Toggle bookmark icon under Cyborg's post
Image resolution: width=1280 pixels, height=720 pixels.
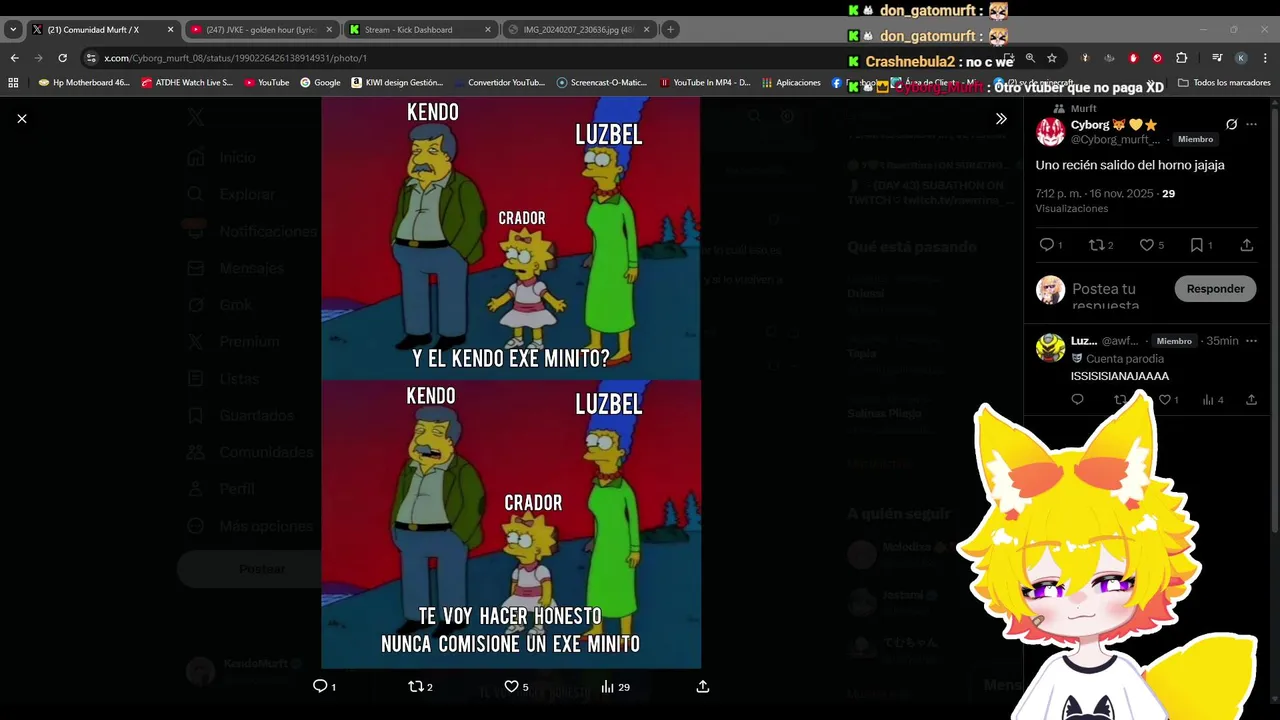click(1196, 245)
